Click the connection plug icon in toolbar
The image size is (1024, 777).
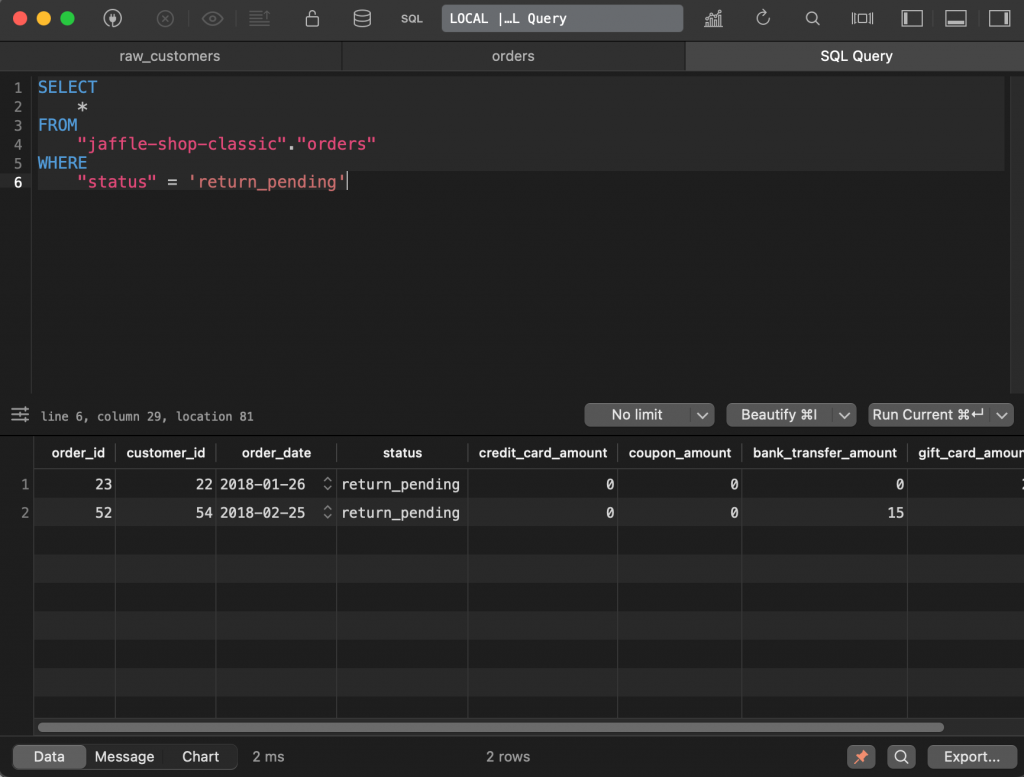114,18
